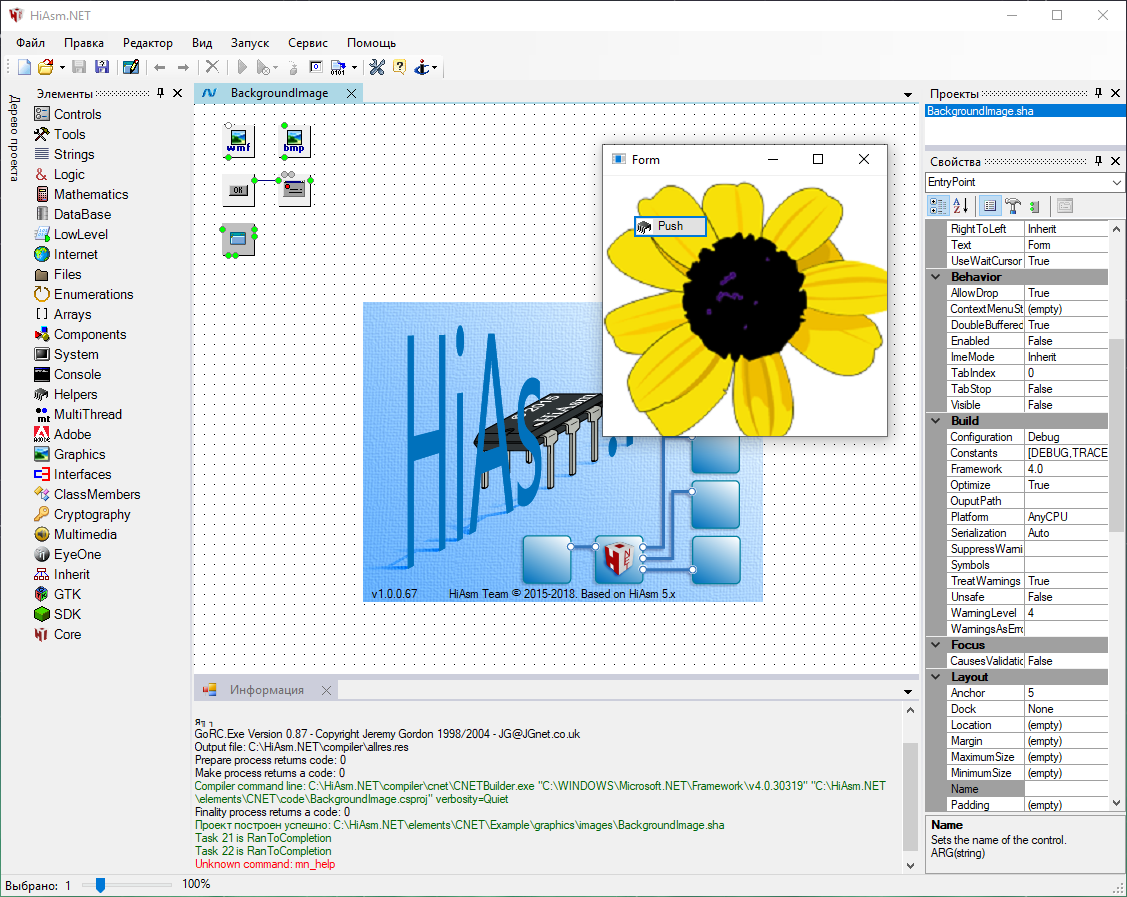
Task: Adjust the zoom slider in status bar
Action: (x=100, y=885)
